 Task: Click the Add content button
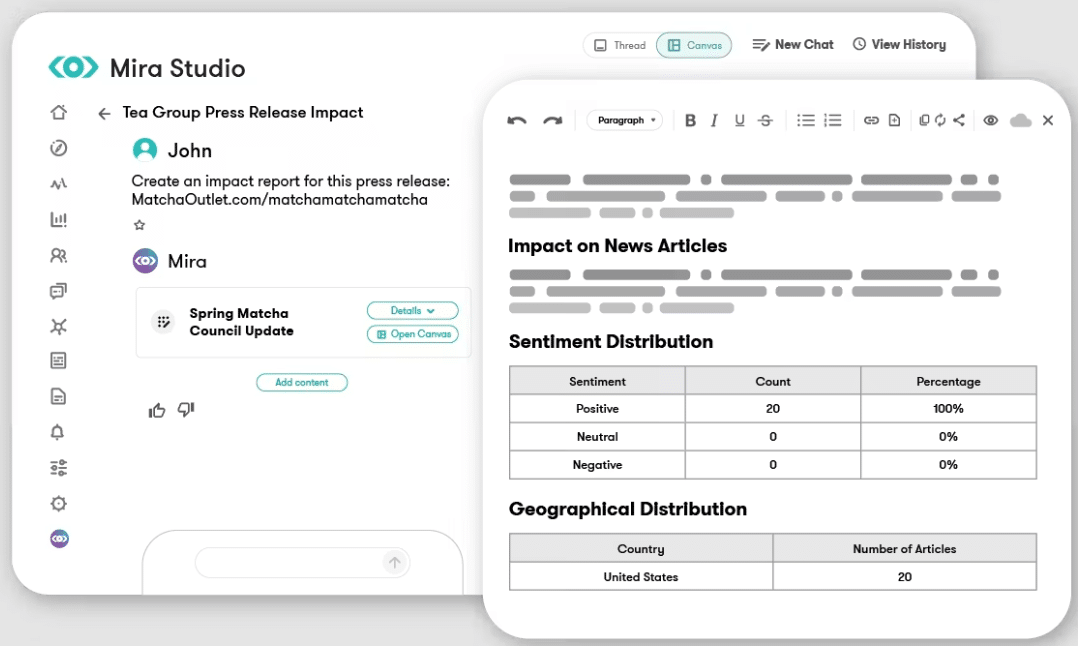pos(302,382)
